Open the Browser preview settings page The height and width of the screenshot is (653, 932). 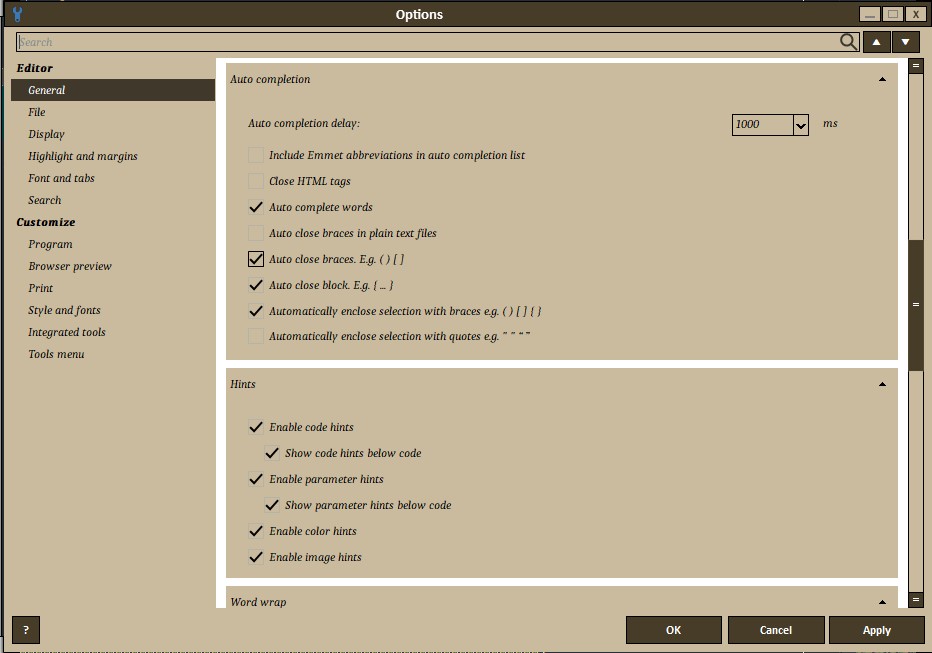[x=70, y=266]
